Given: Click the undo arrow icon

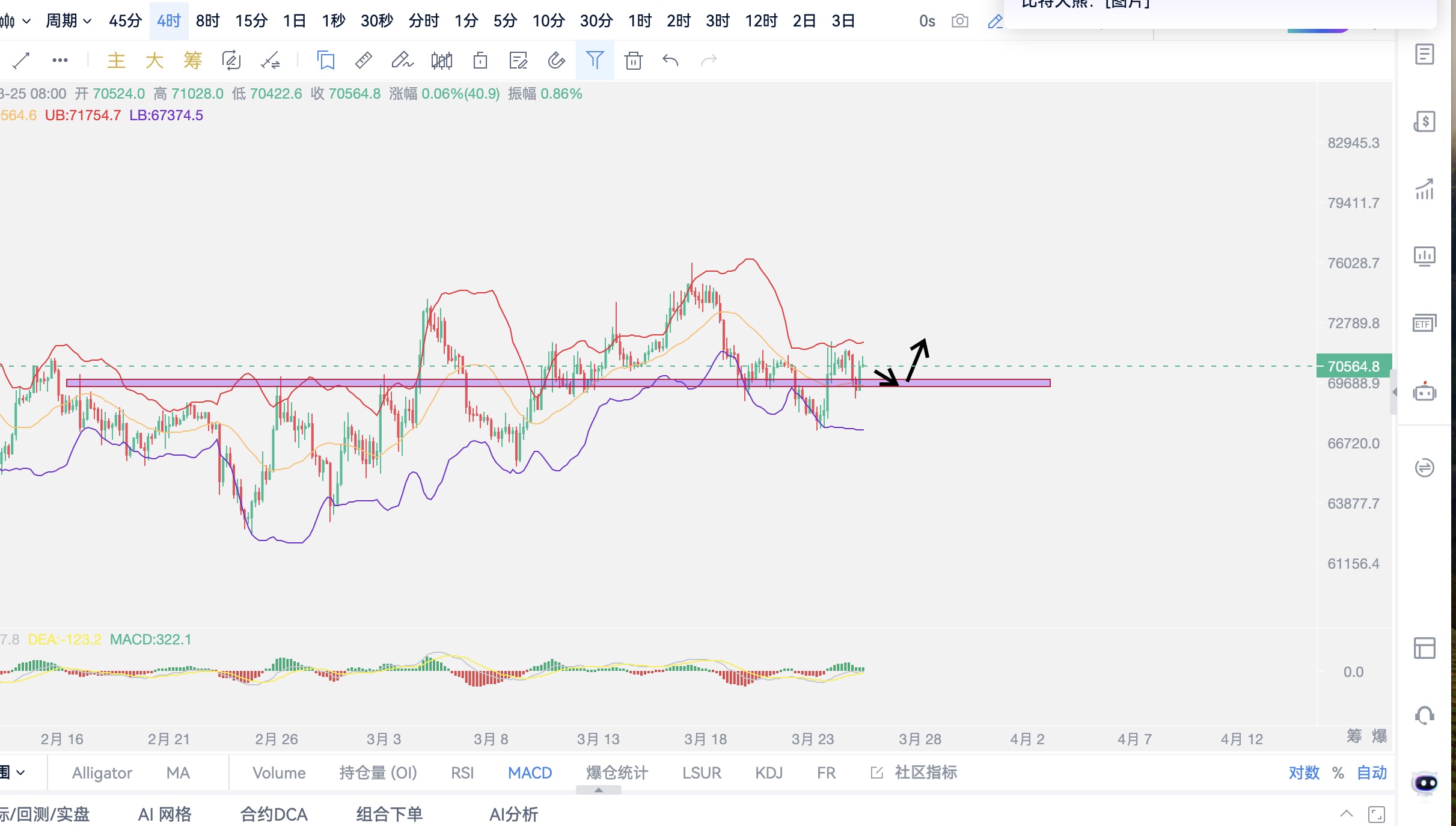Looking at the screenshot, I should click(x=670, y=60).
